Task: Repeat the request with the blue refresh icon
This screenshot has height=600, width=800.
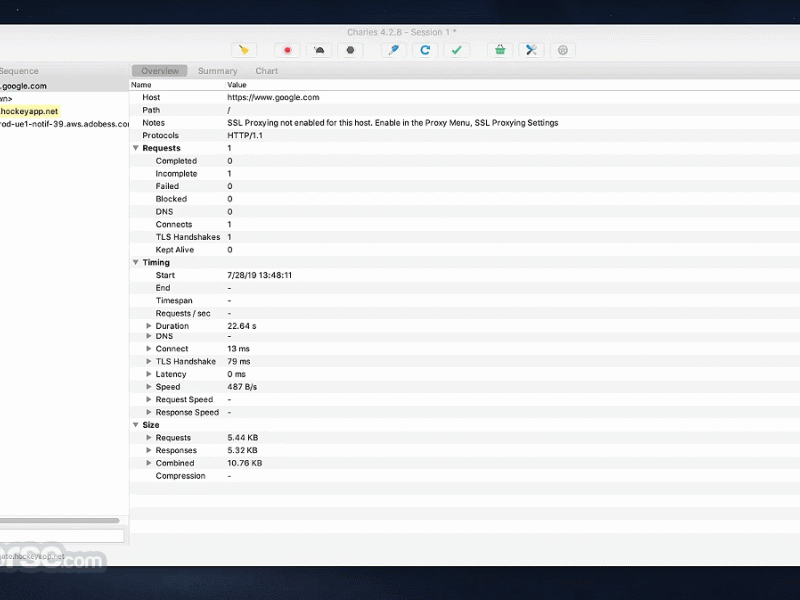Action: pos(425,50)
